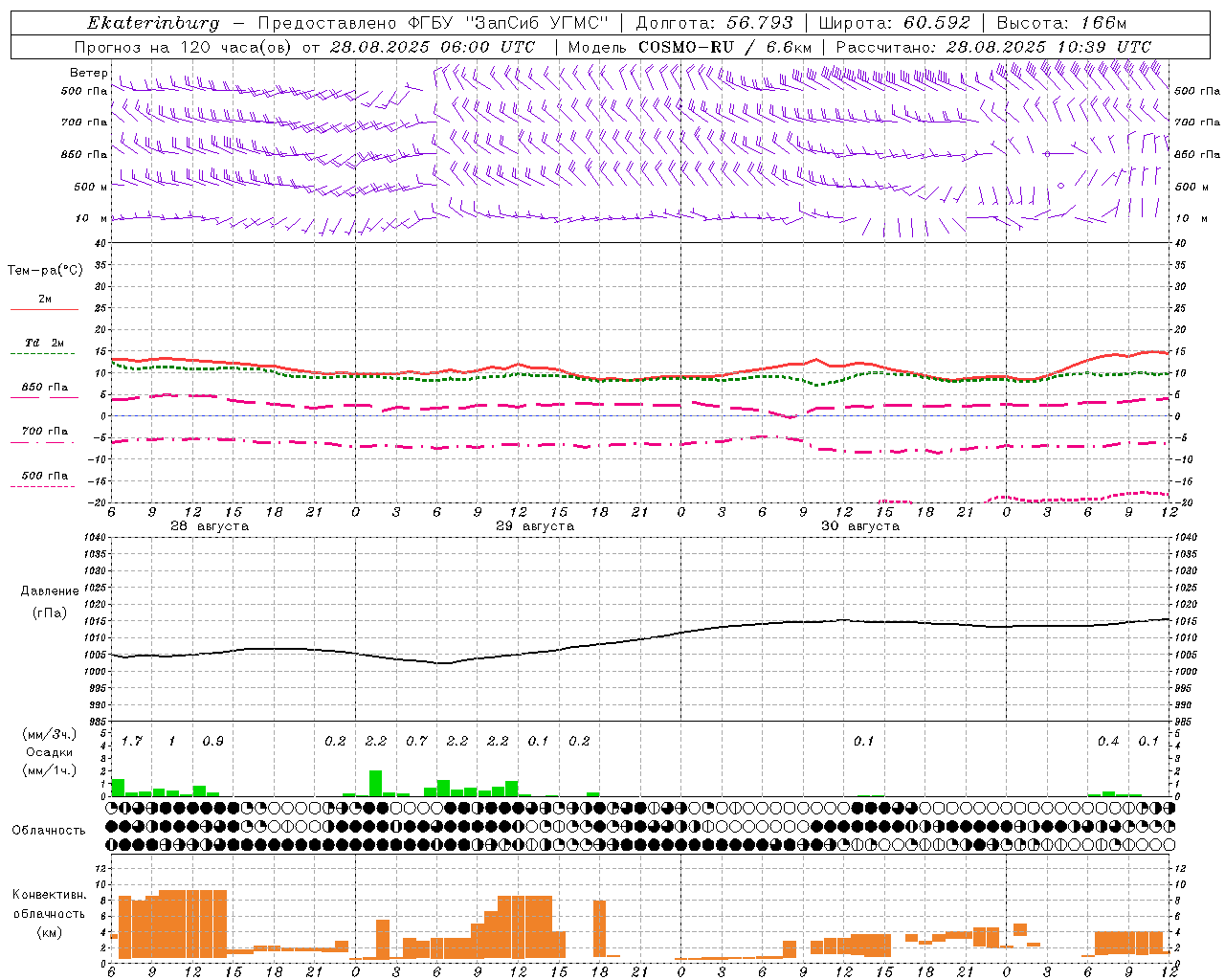The image size is (1225, 980).
Task: Click the "0.4" precipitation value
Action: pos(1108,742)
